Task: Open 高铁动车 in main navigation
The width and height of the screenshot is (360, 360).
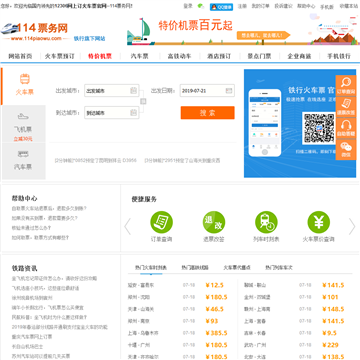Action: (x=179, y=56)
